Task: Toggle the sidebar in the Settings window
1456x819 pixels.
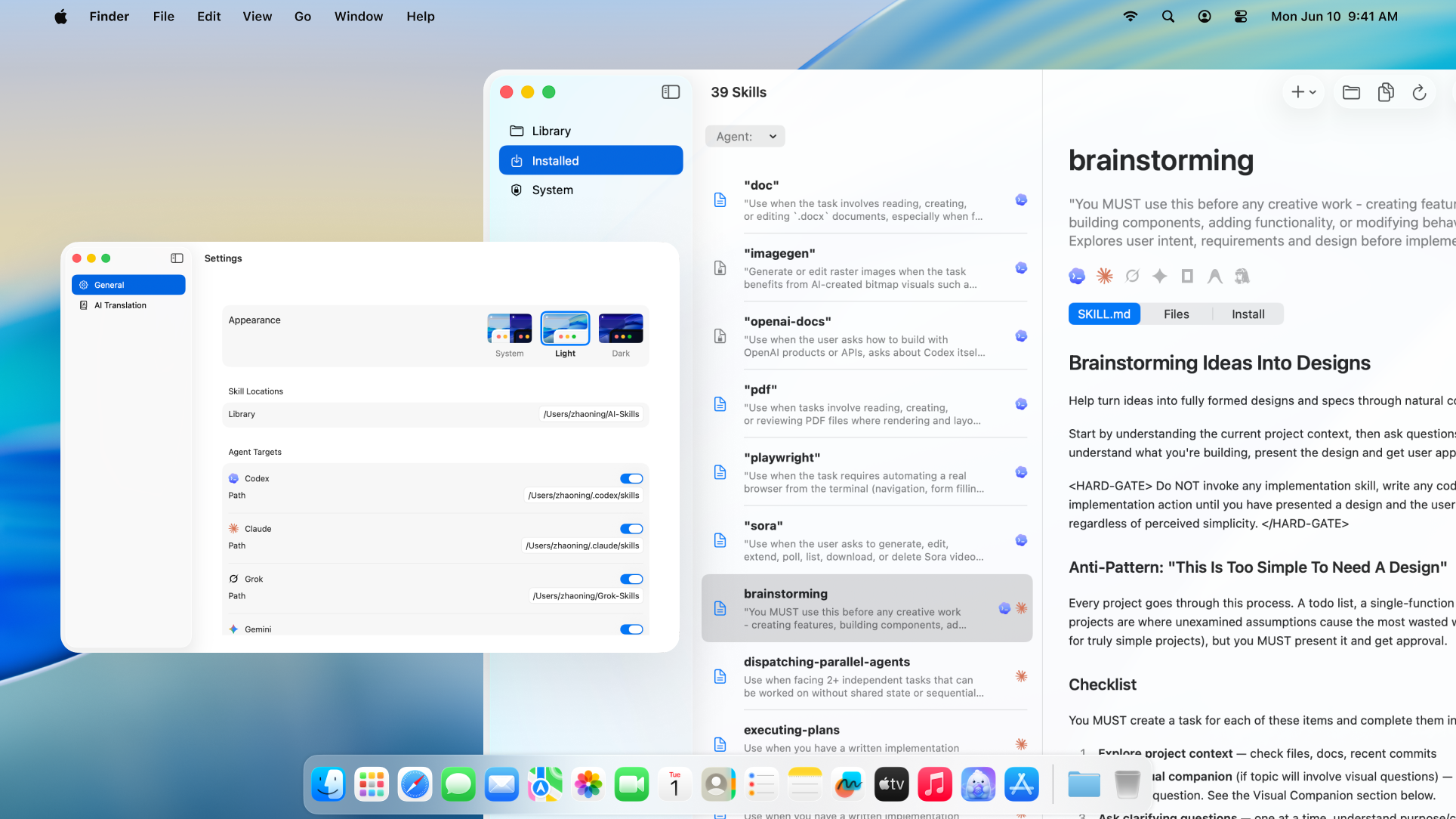Action: pos(177,258)
